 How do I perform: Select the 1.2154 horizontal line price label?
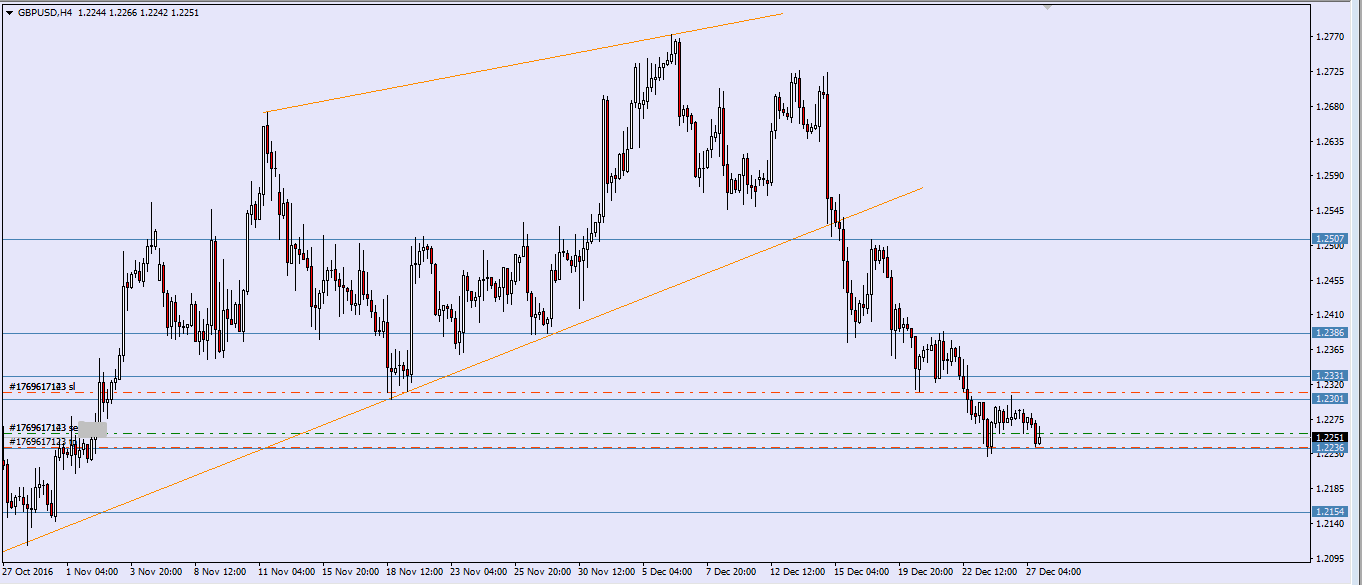[1330, 512]
